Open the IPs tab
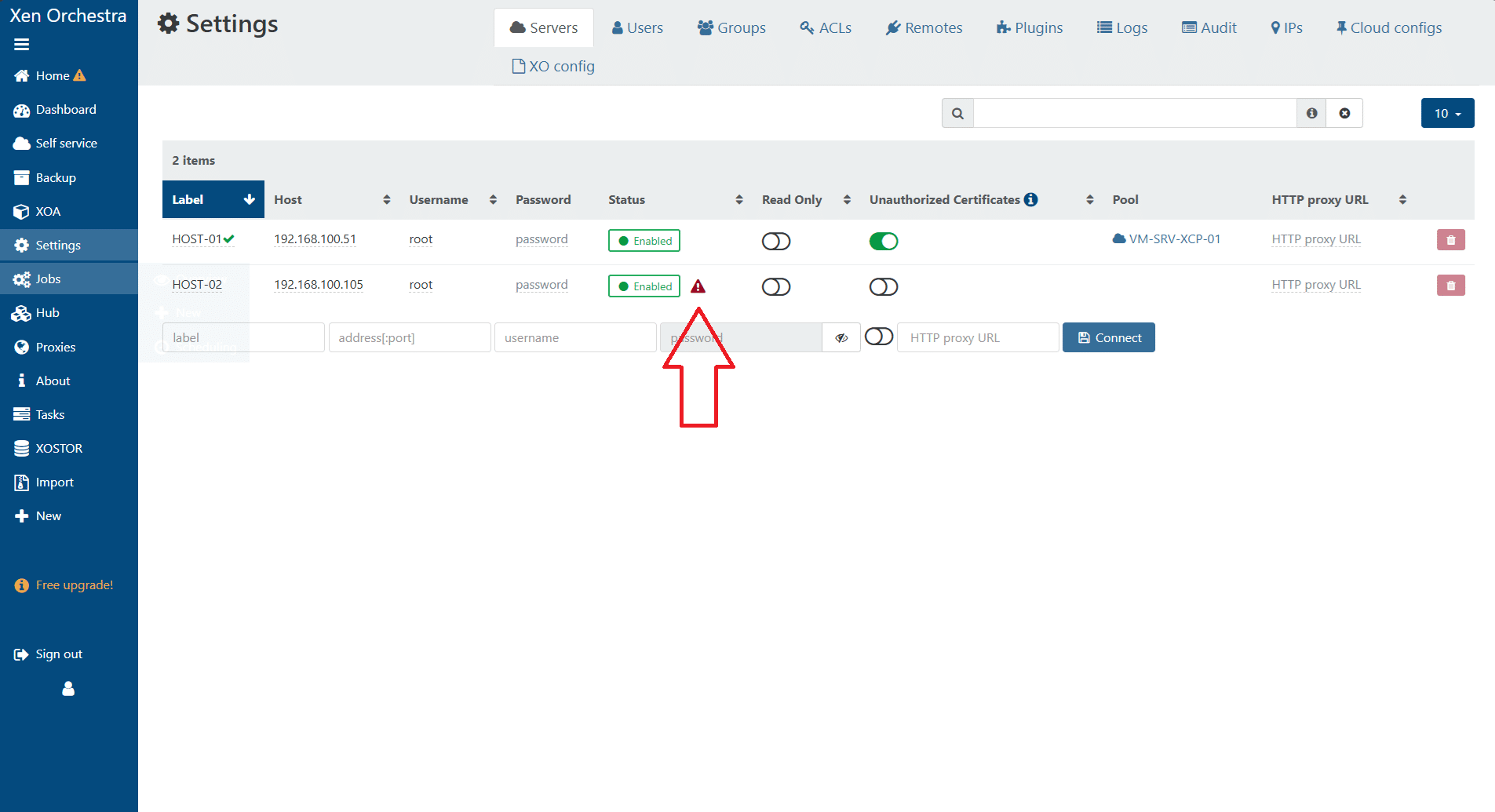 (1286, 27)
